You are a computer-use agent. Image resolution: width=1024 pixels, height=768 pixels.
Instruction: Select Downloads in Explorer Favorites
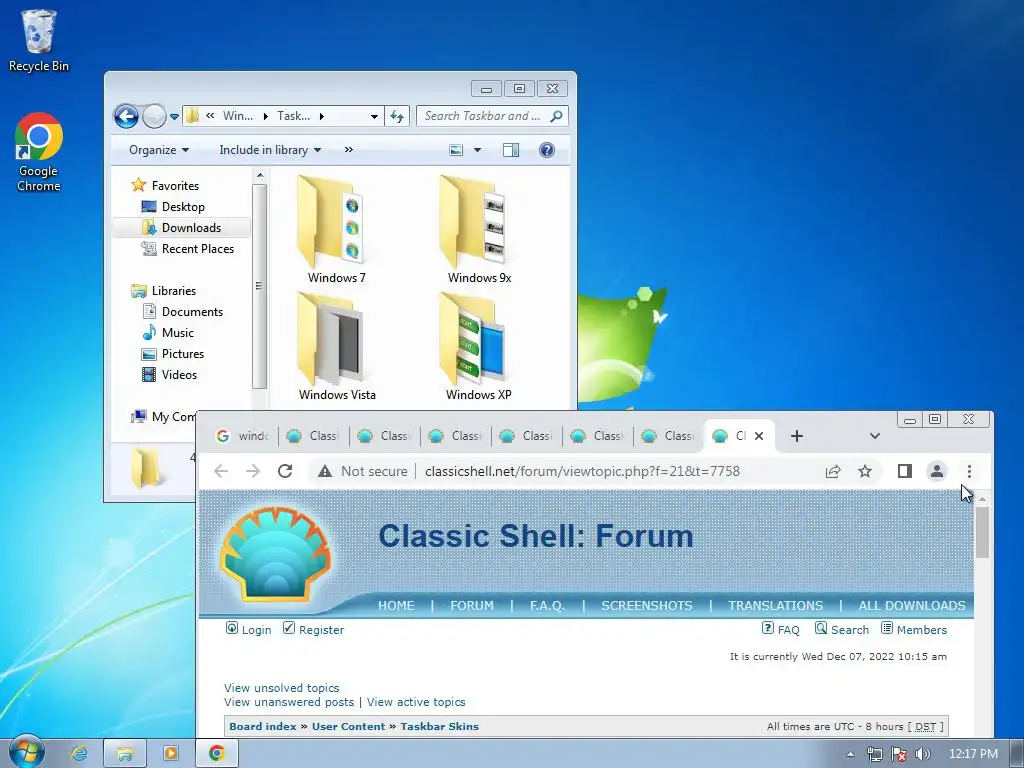click(x=182, y=227)
